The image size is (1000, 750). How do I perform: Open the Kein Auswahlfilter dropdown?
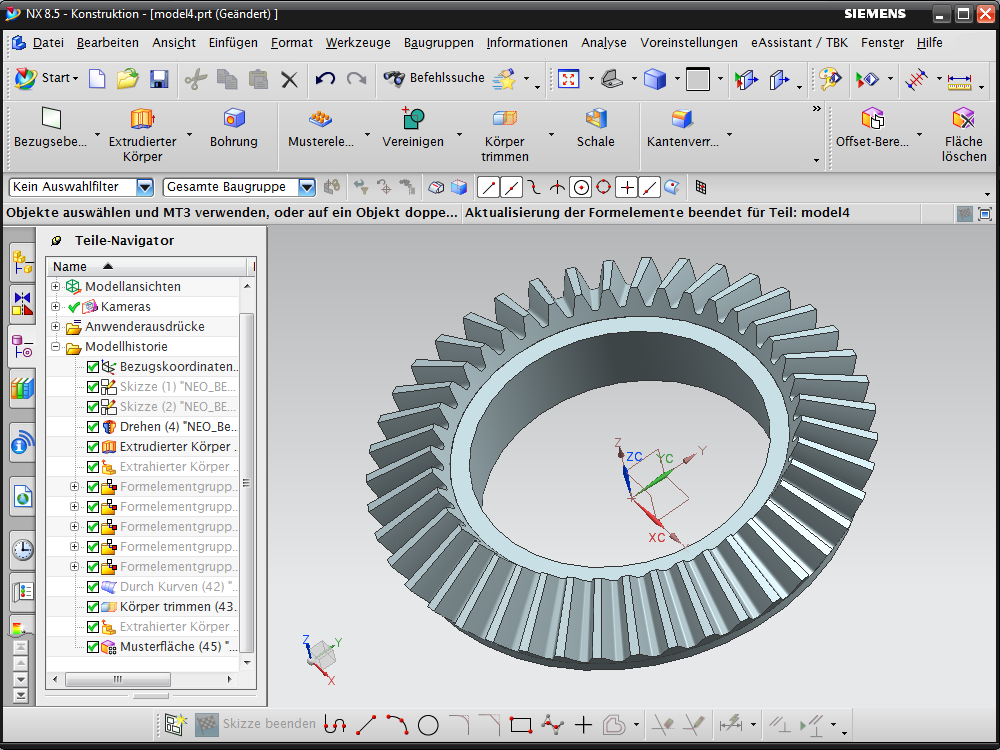(145, 187)
